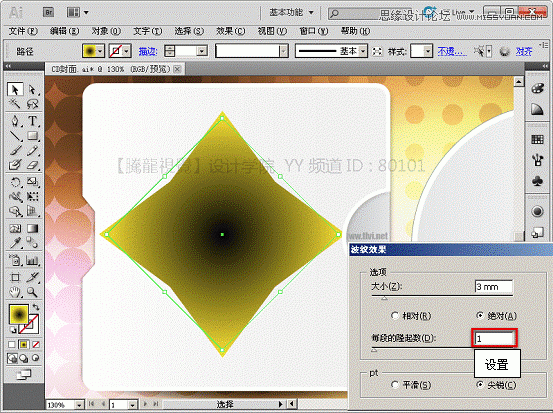Open the brush definition dropdown
This screenshot has width=553, height=413.
[284, 51]
